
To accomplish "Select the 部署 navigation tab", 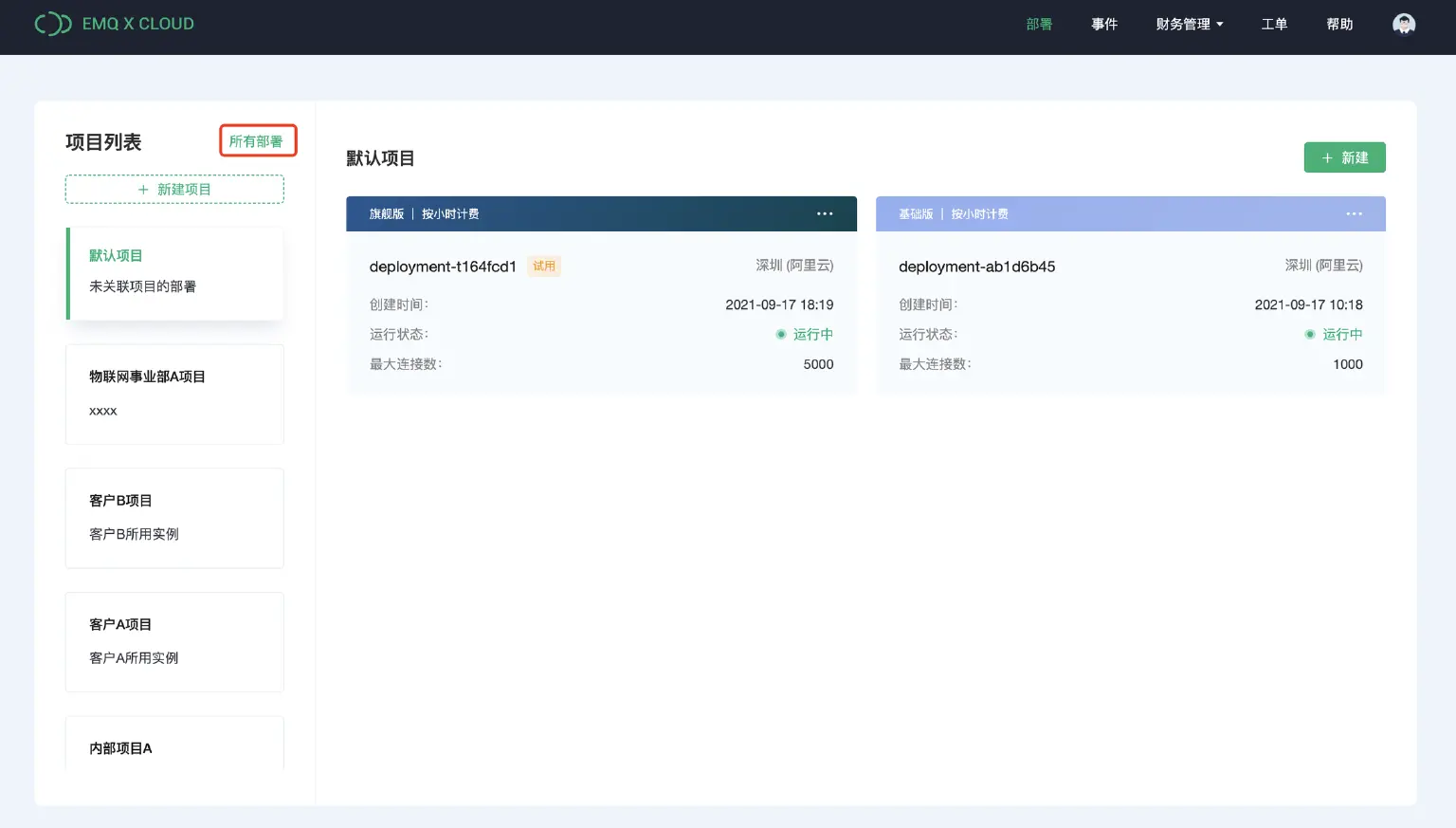I will [1039, 24].
